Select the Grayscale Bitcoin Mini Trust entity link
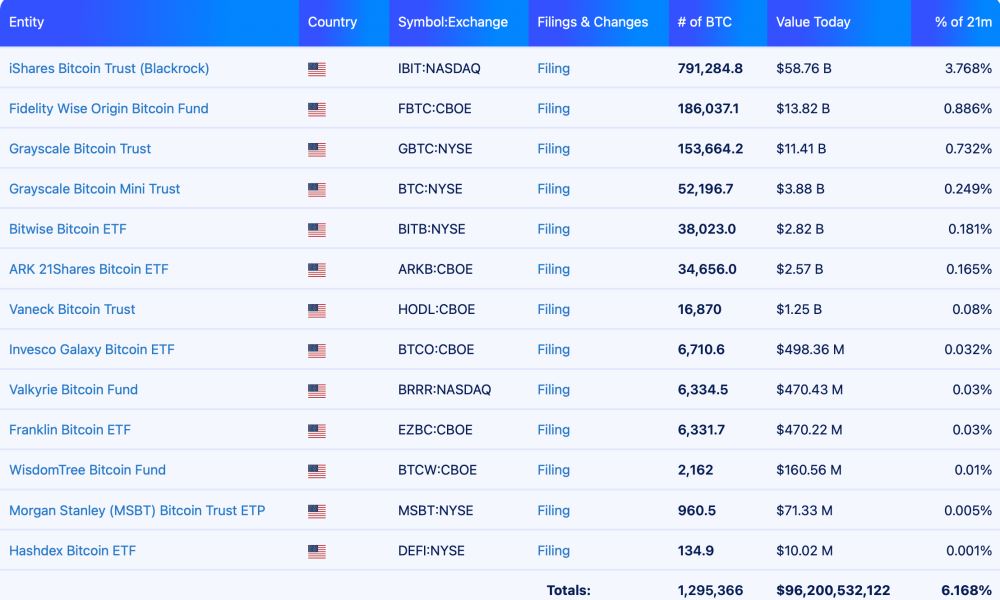Screen dimensions: 1000x600 coord(94,188)
